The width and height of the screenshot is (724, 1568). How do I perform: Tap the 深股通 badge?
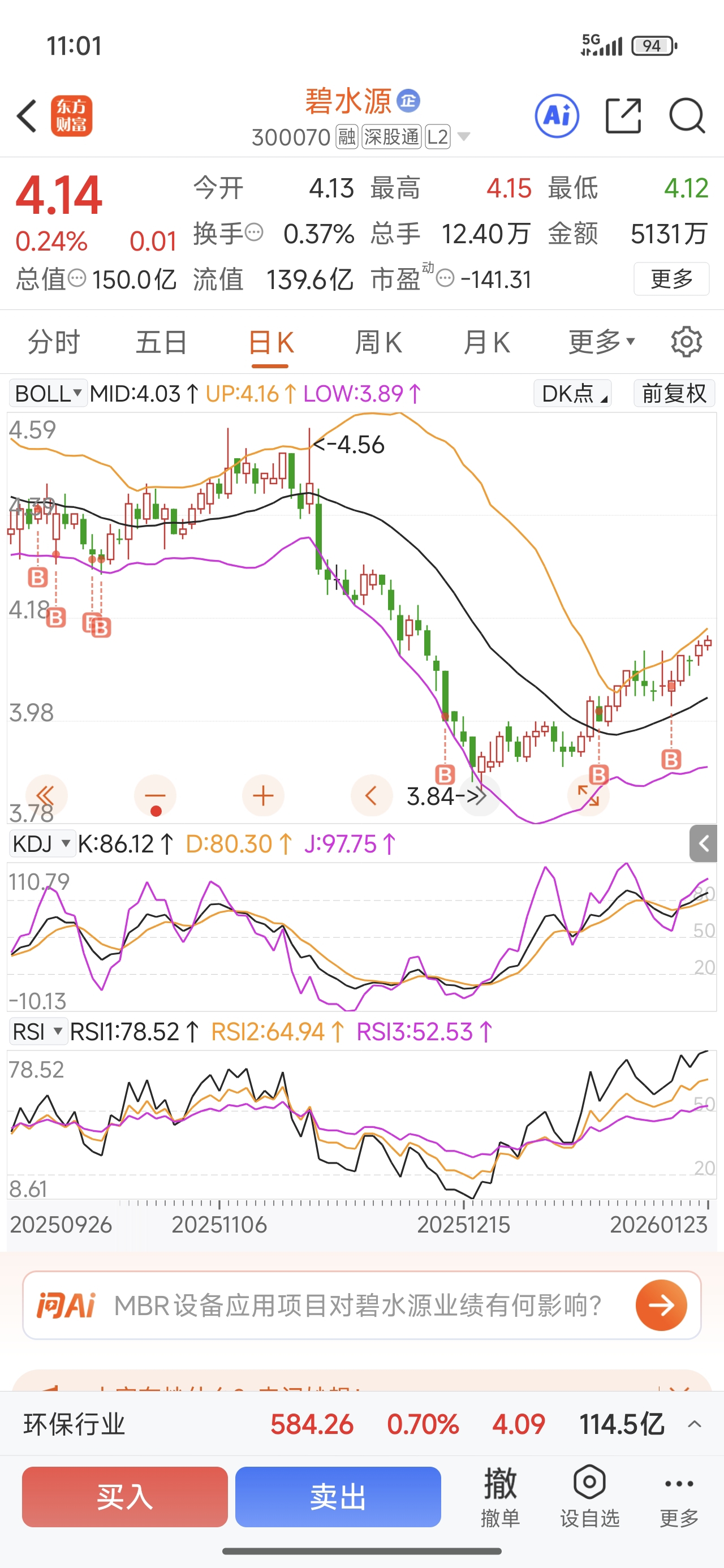pos(391,137)
